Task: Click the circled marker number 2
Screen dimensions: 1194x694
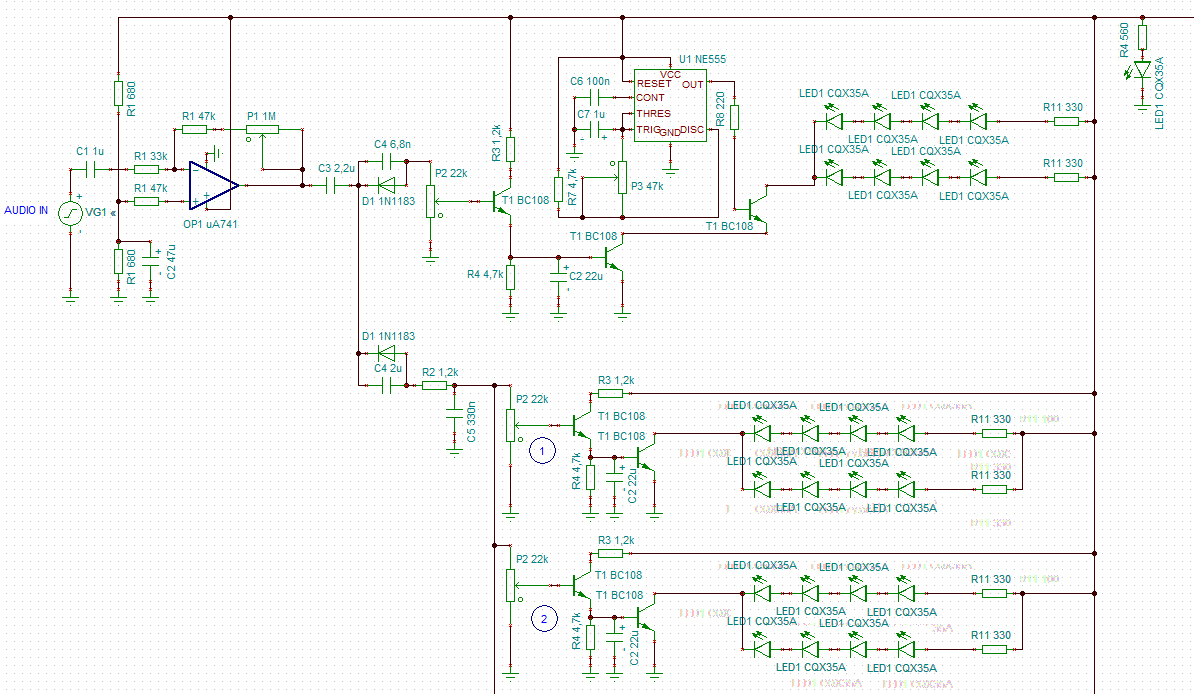Action: (544, 619)
